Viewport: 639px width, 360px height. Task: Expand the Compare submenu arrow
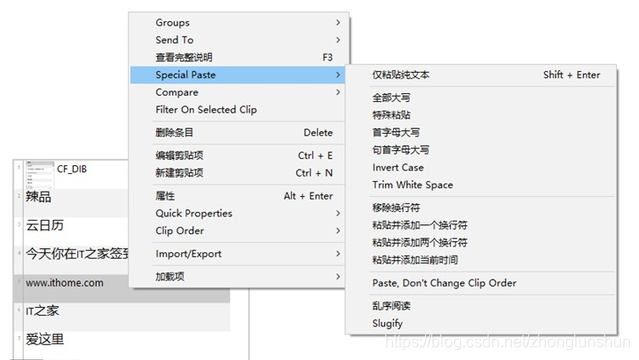pyautogui.click(x=338, y=92)
